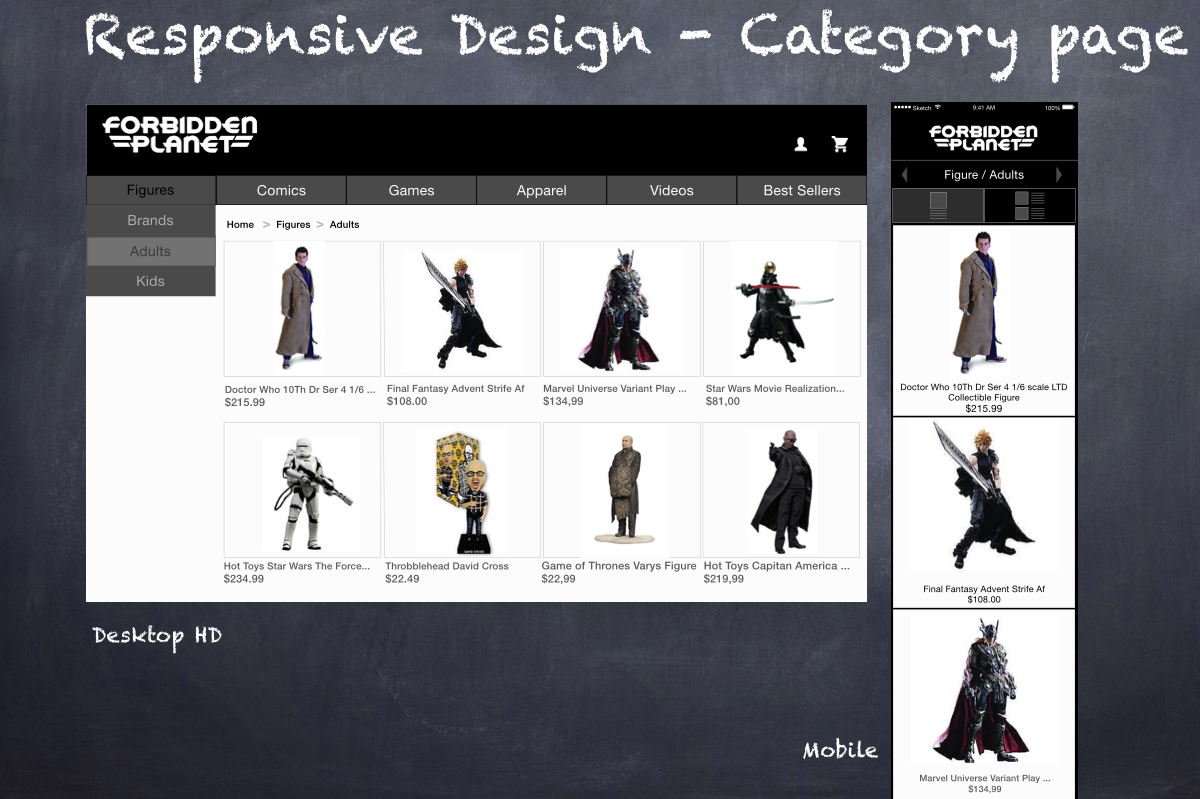1200x799 pixels.
Task: Open the Best Sellers tab
Action: point(802,190)
